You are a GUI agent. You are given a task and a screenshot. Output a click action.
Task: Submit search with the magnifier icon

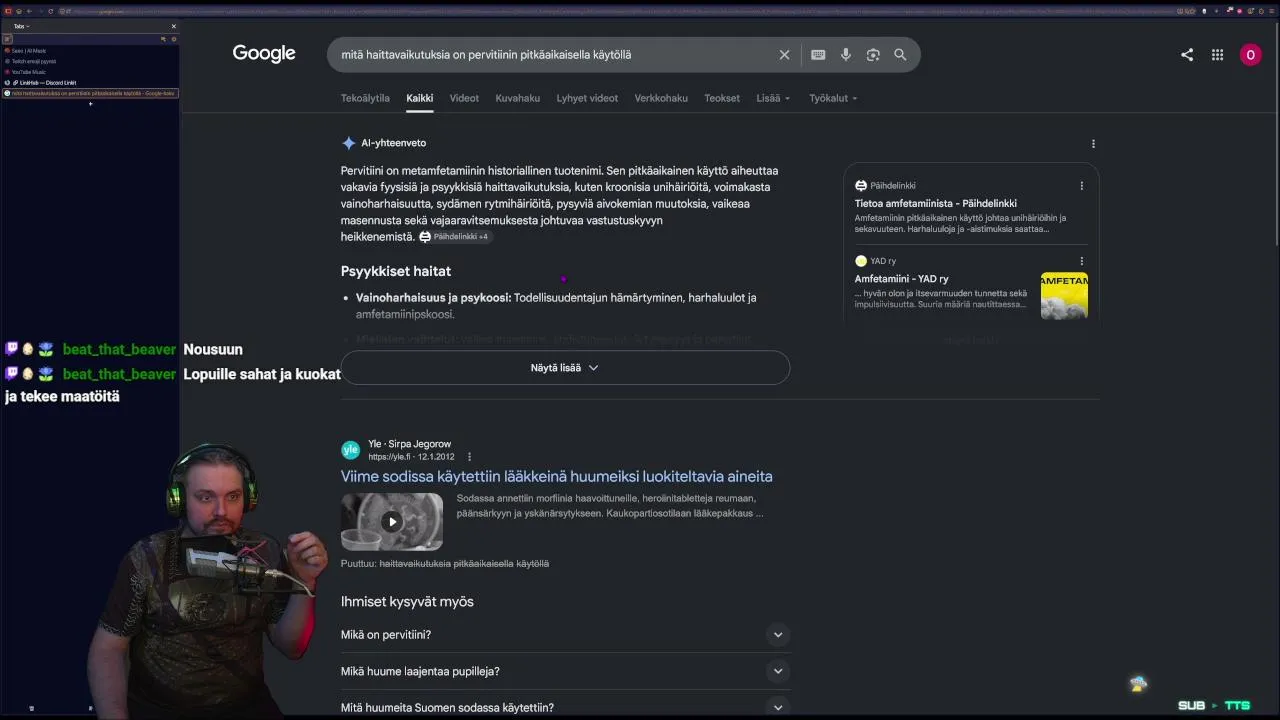(x=900, y=55)
